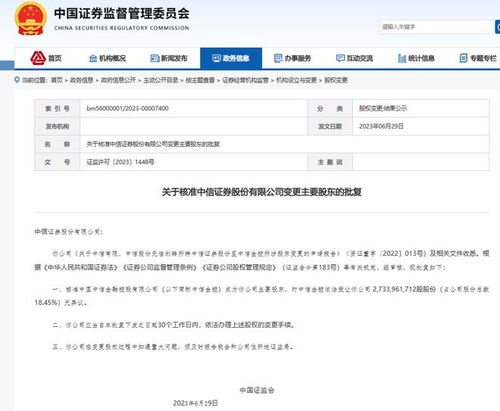This screenshot has width=500, height=411.
Task: Click the article heading 关于核准中信证券股份有限公司变更主要股东的批复
Action: [x=262, y=192]
